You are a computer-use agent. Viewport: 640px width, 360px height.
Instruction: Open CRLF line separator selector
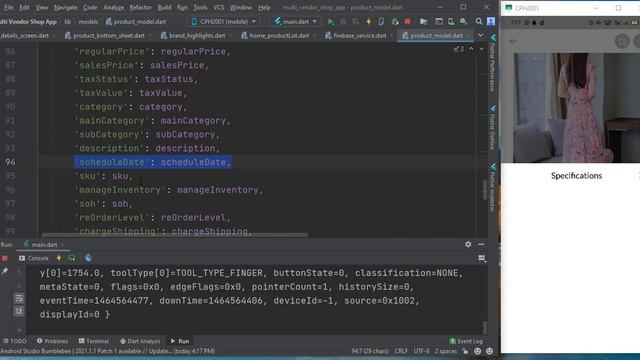click(x=401, y=351)
